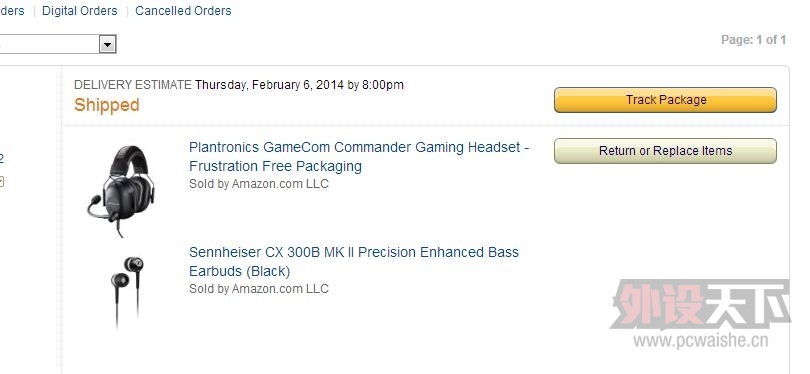Click Sold by Amazon.com LLC under the headset
This screenshot has height=374, width=810.
(x=259, y=184)
